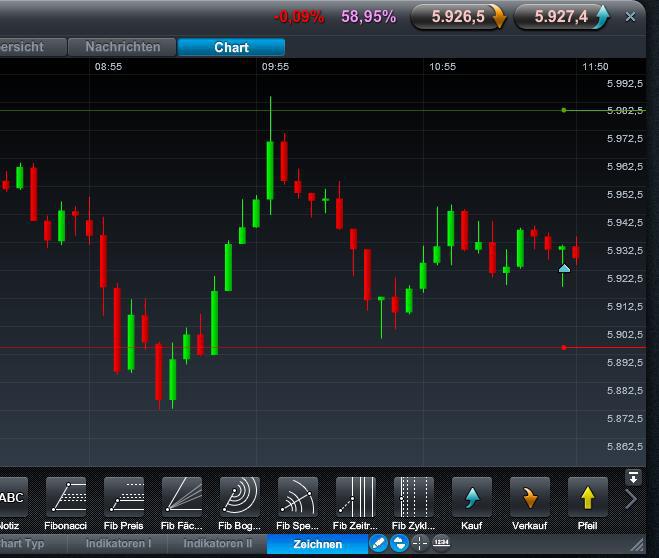This screenshot has height=558, width=659.
Task: Click the up-down arrows round icon
Action: (x=399, y=543)
